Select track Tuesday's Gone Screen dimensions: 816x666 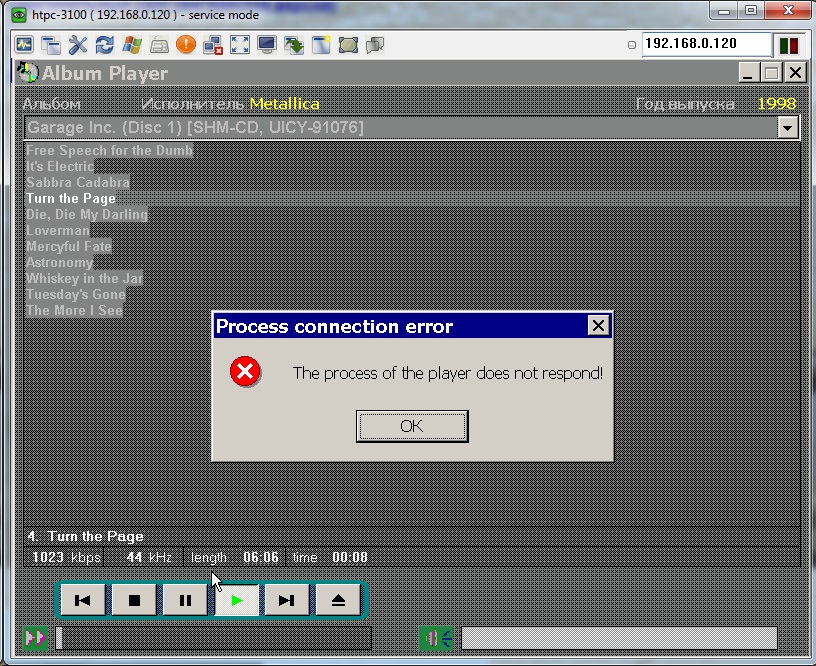coord(75,294)
